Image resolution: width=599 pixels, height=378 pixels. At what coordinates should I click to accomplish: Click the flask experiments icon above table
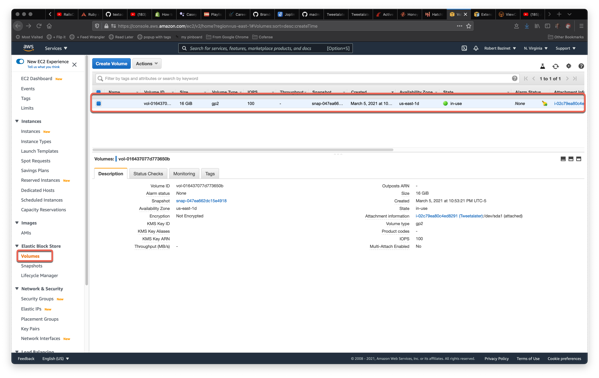click(542, 66)
